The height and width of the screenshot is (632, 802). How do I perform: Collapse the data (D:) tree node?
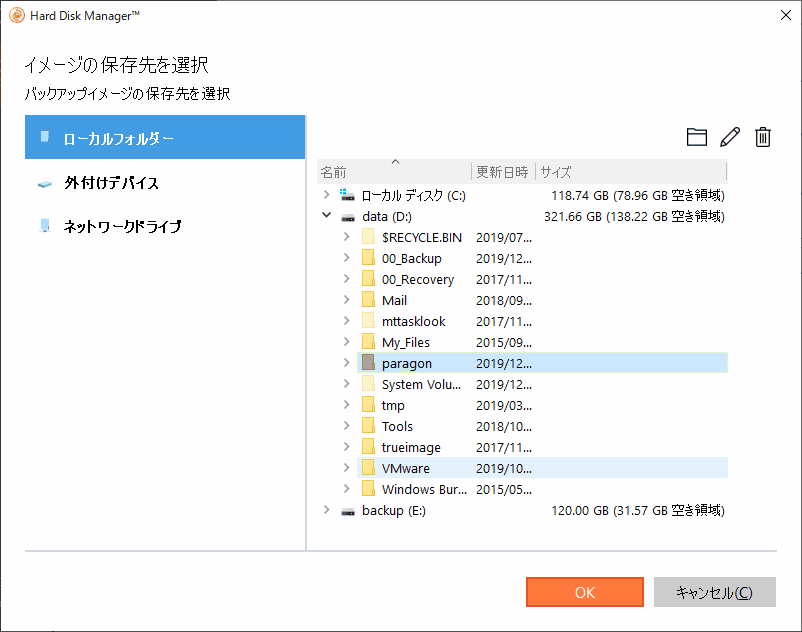point(326,216)
